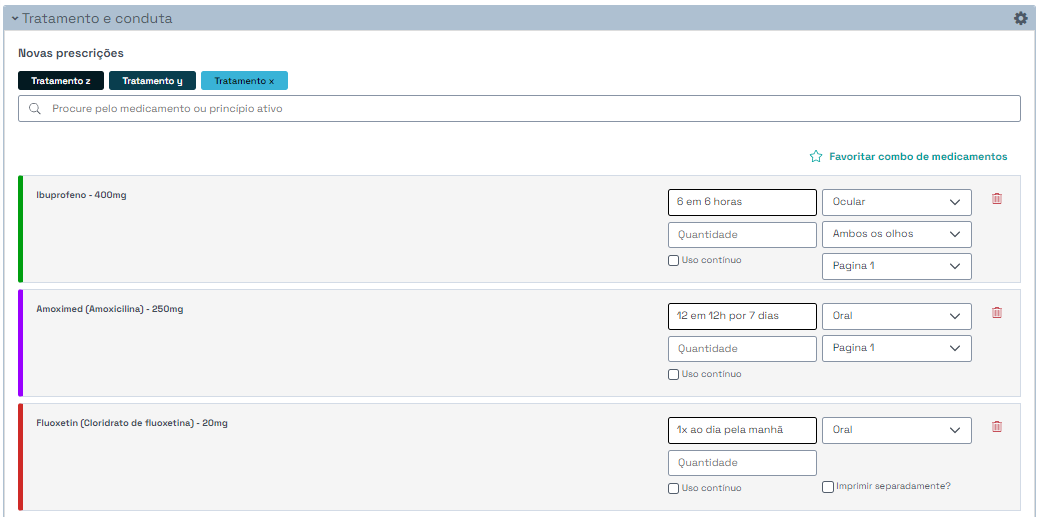The height and width of the screenshot is (517, 1041).
Task: Open the settings gear in Tratamento e conduta
Action: [x=1020, y=18]
